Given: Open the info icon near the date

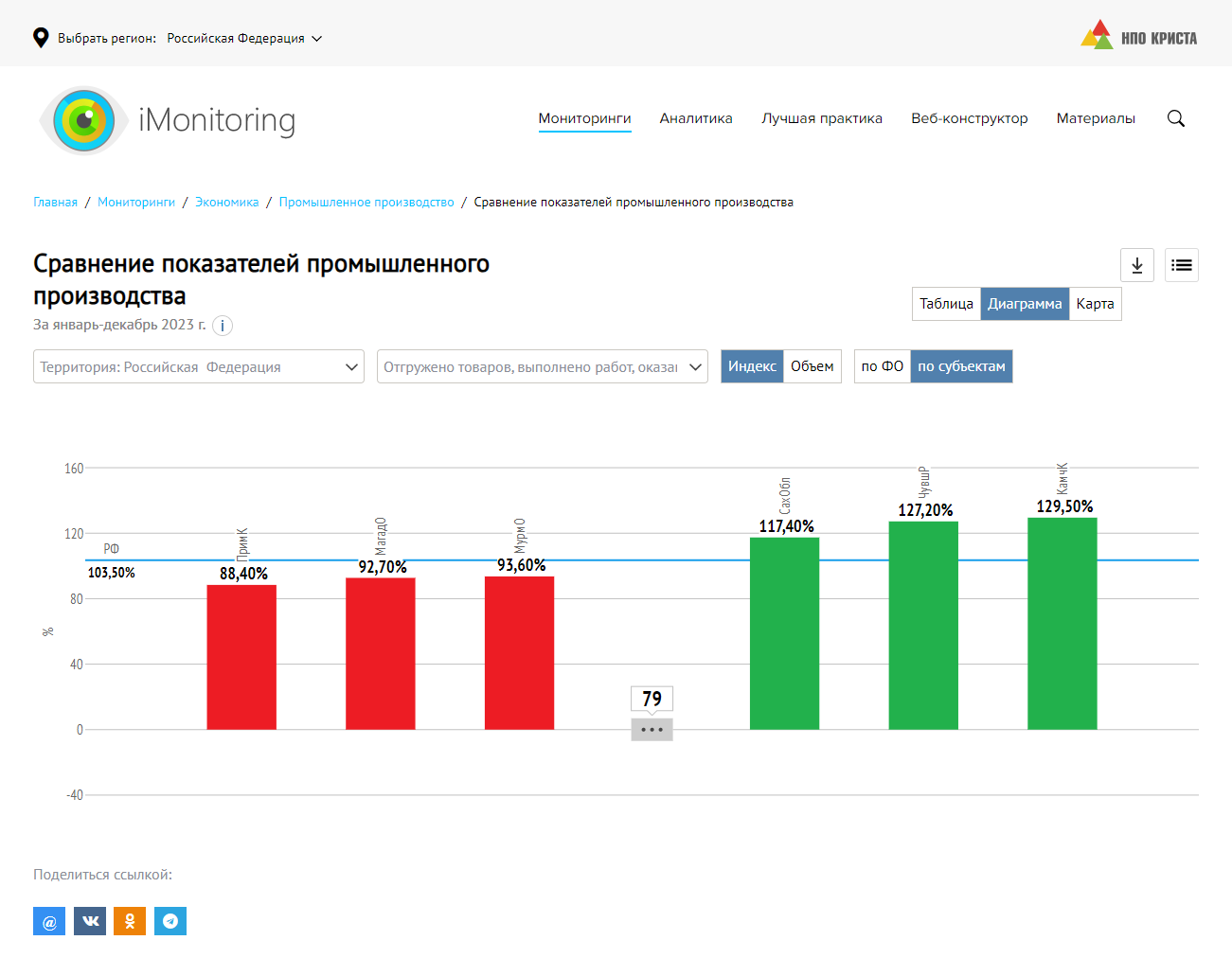Looking at the screenshot, I should pyautogui.click(x=223, y=326).
